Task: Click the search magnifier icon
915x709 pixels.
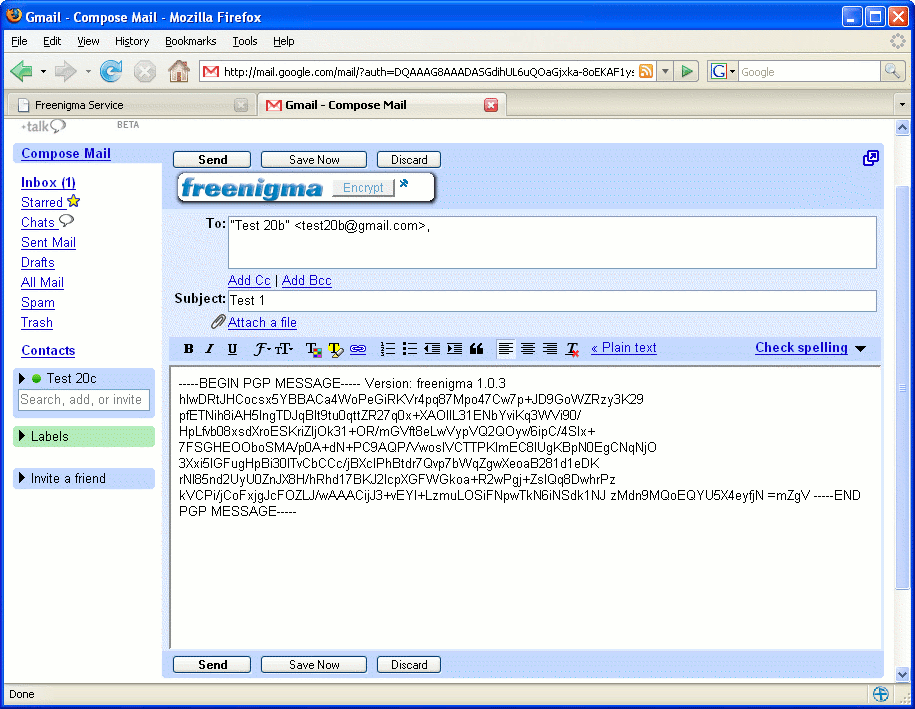Action: [x=892, y=71]
